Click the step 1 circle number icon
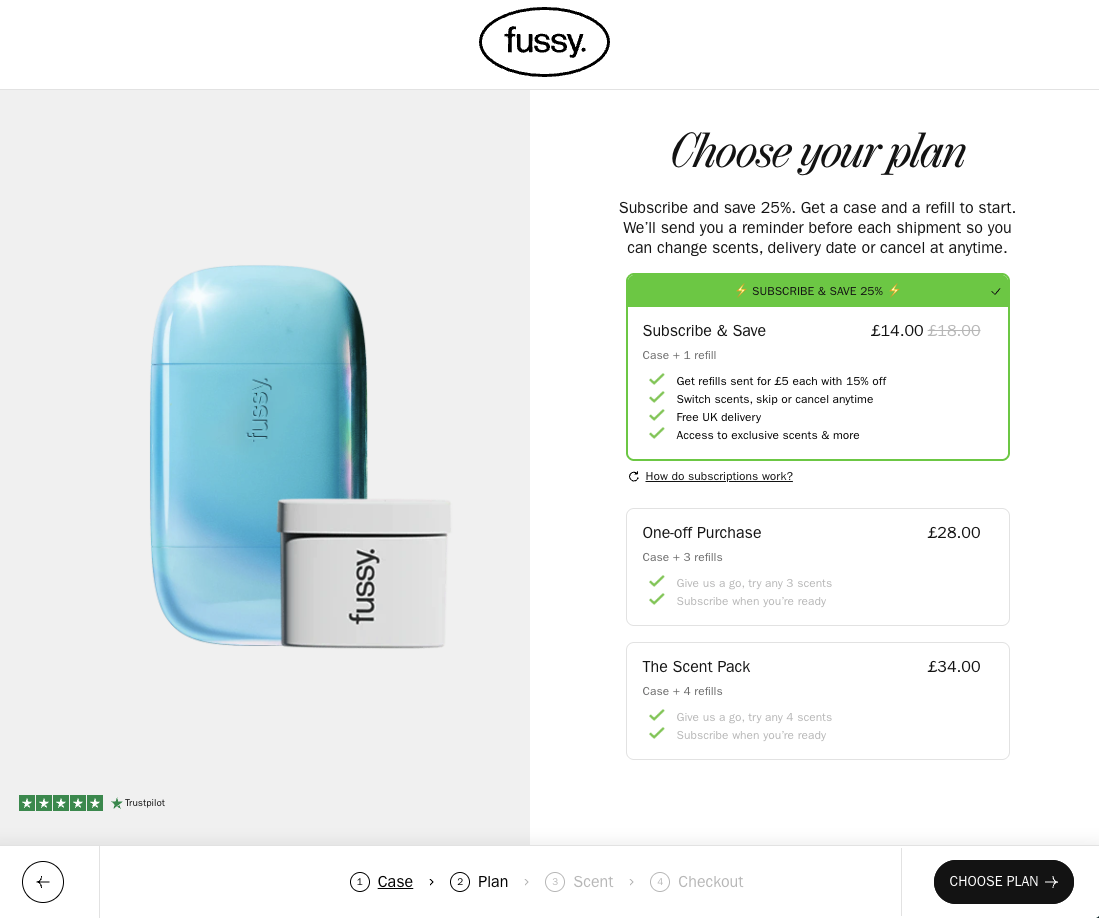1099x918 pixels. tap(360, 882)
